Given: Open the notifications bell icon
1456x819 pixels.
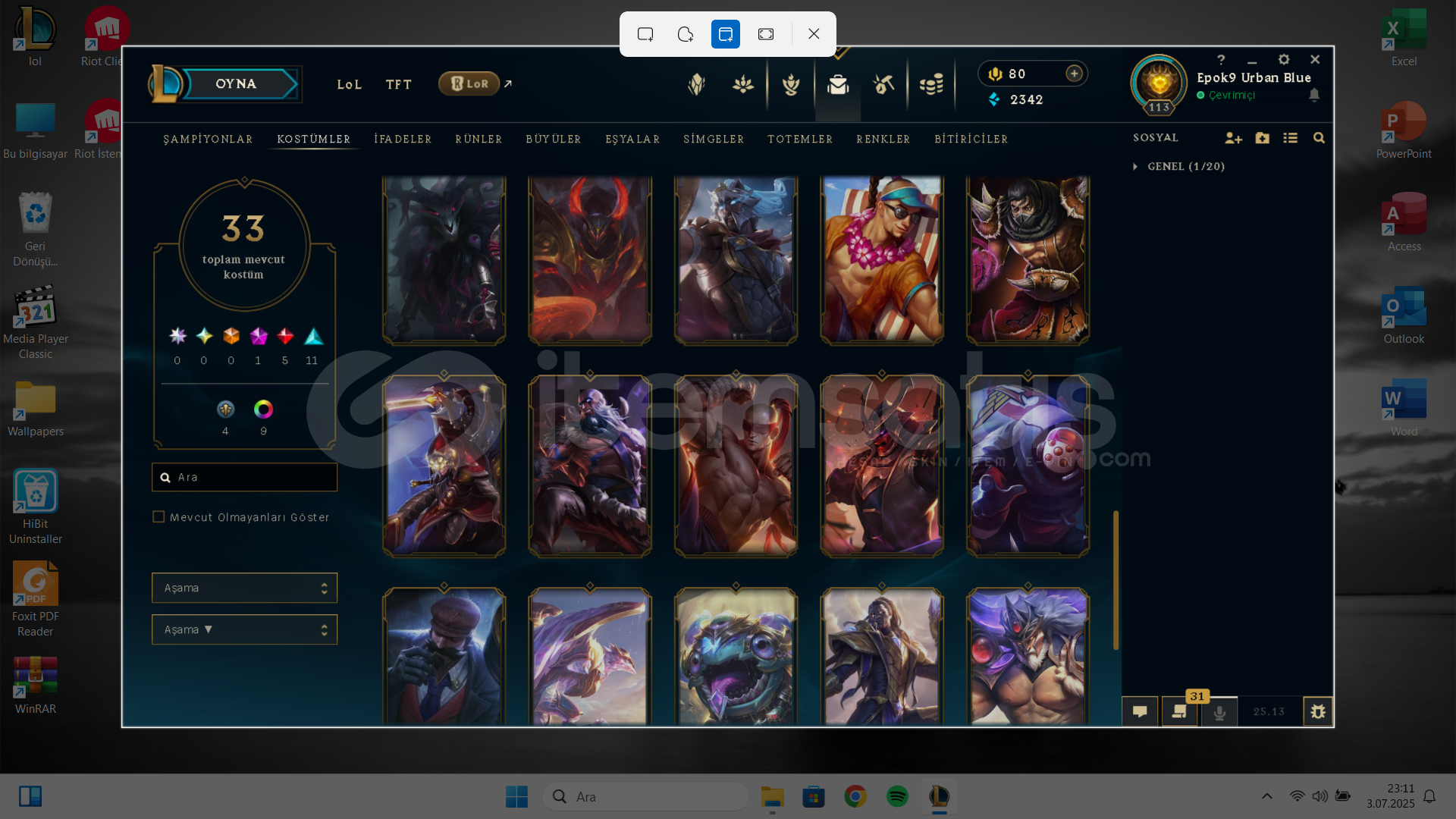Looking at the screenshot, I should 1314,95.
